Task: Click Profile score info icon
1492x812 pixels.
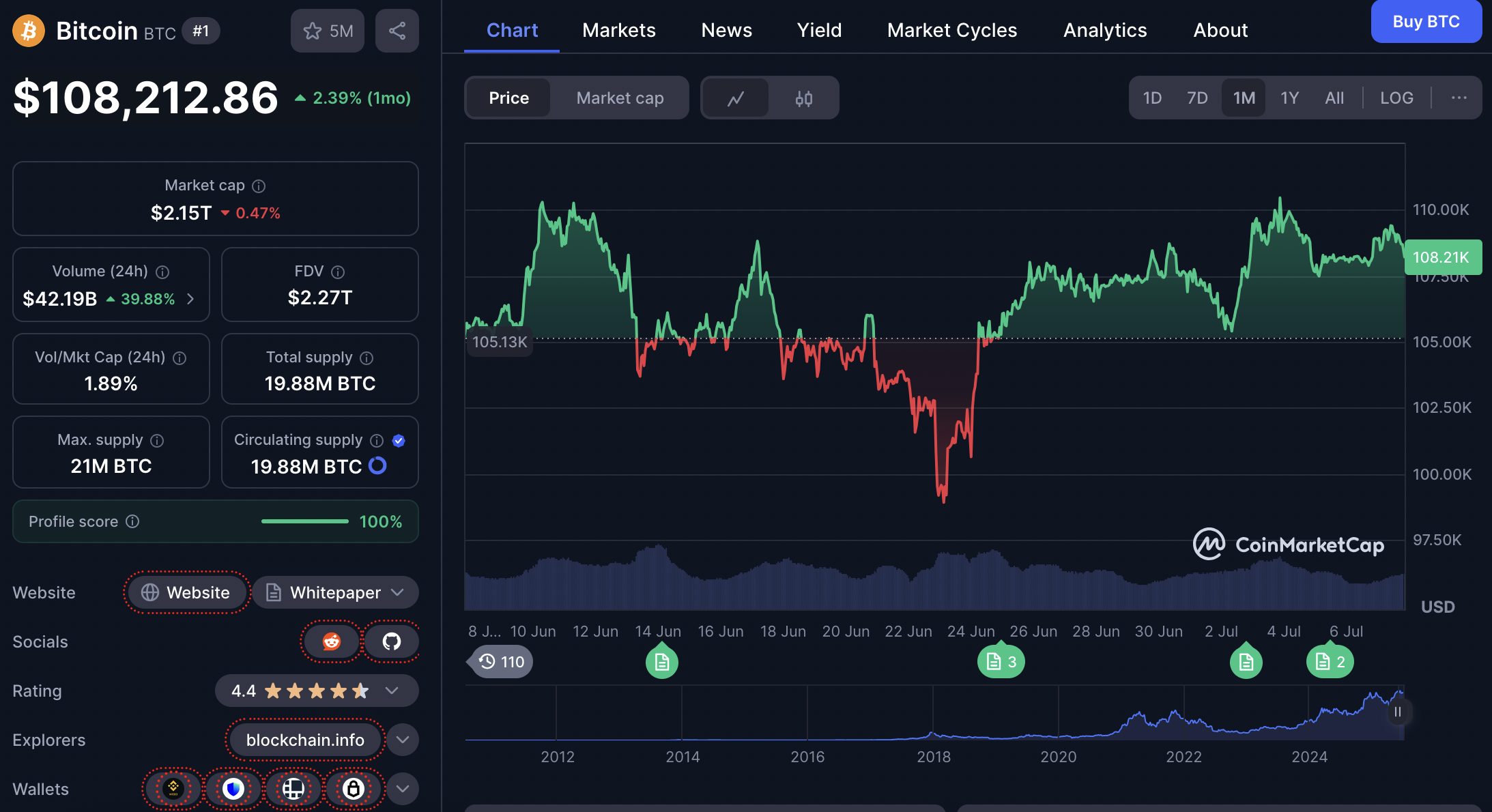Action: tap(132, 521)
